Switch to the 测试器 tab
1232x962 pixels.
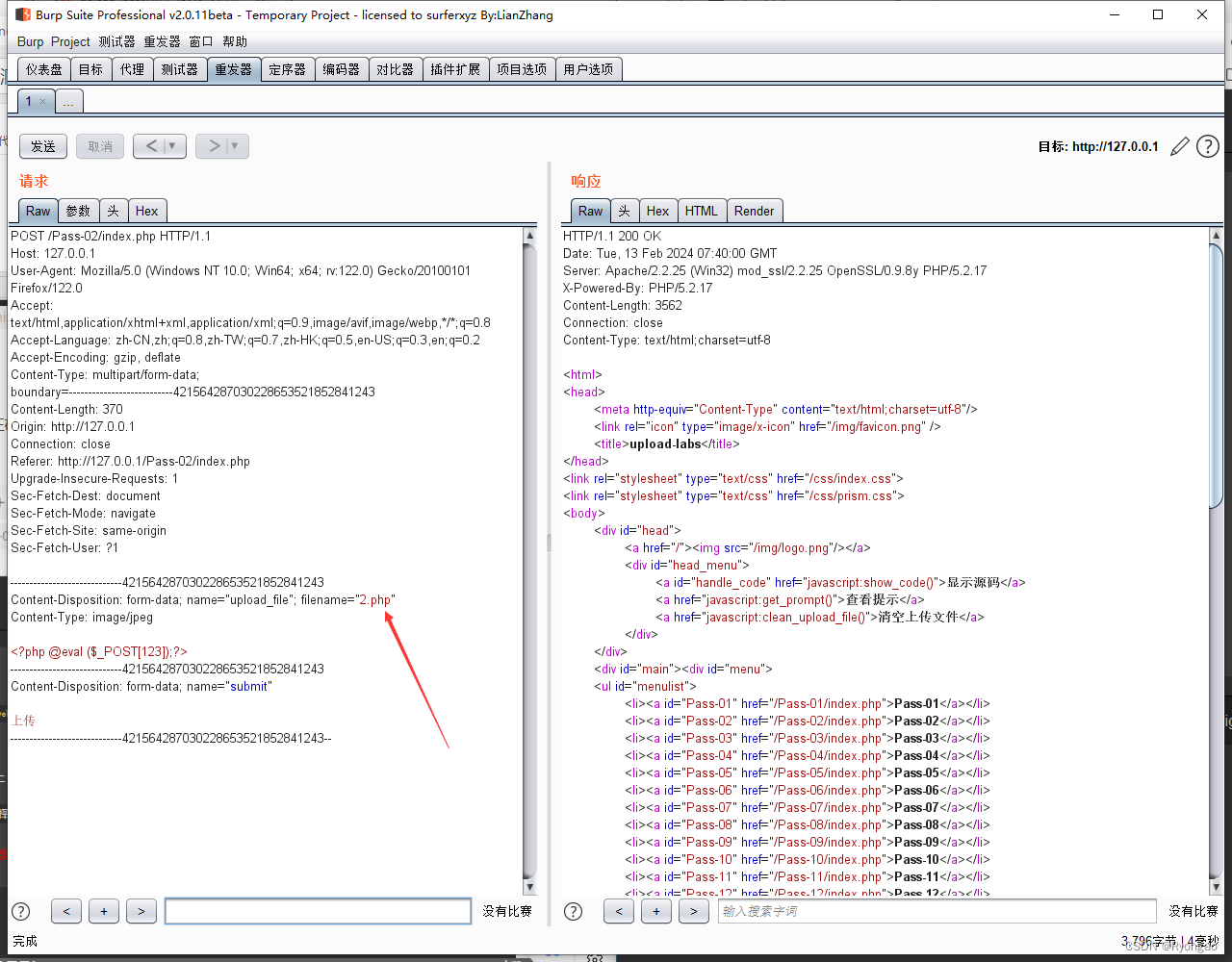click(179, 69)
